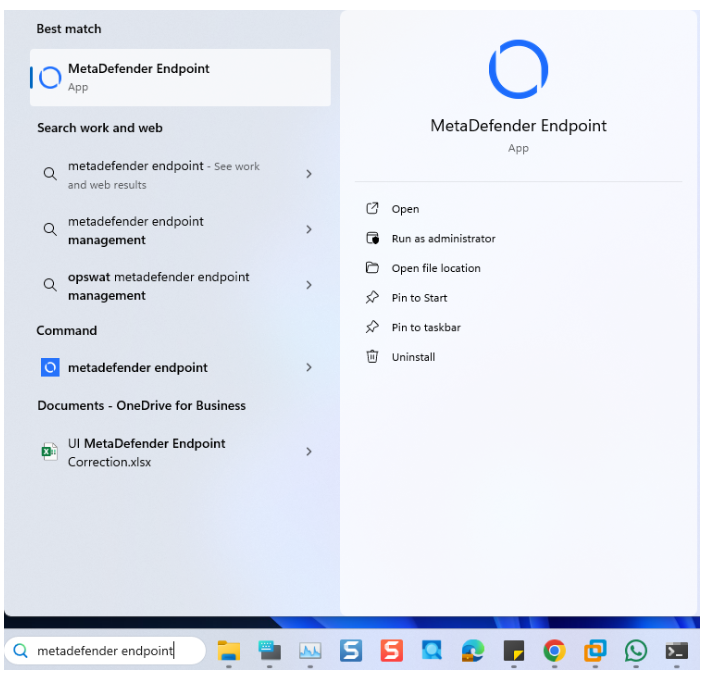Open MetaDefender Endpoint best match result
The width and height of the screenshot is (706, 678).
[x=180, y=77]
